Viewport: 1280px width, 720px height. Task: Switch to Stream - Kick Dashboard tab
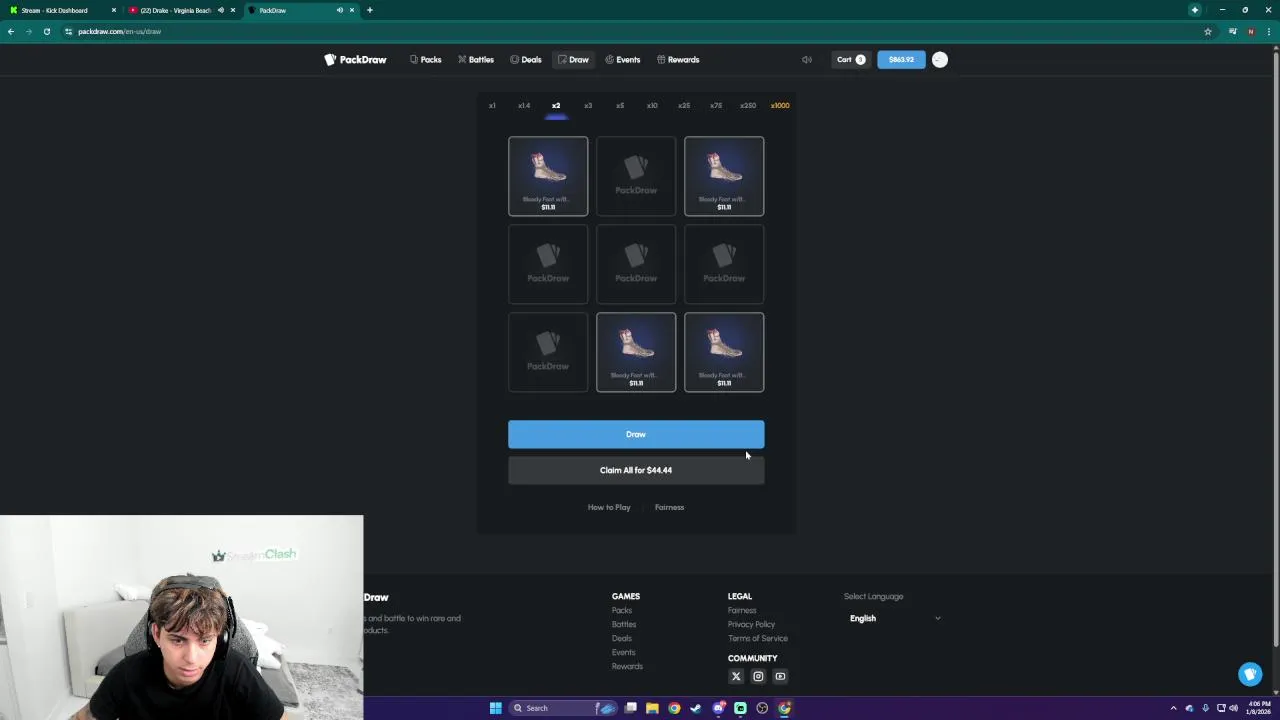pyautogui.click(x=60, y=10)
